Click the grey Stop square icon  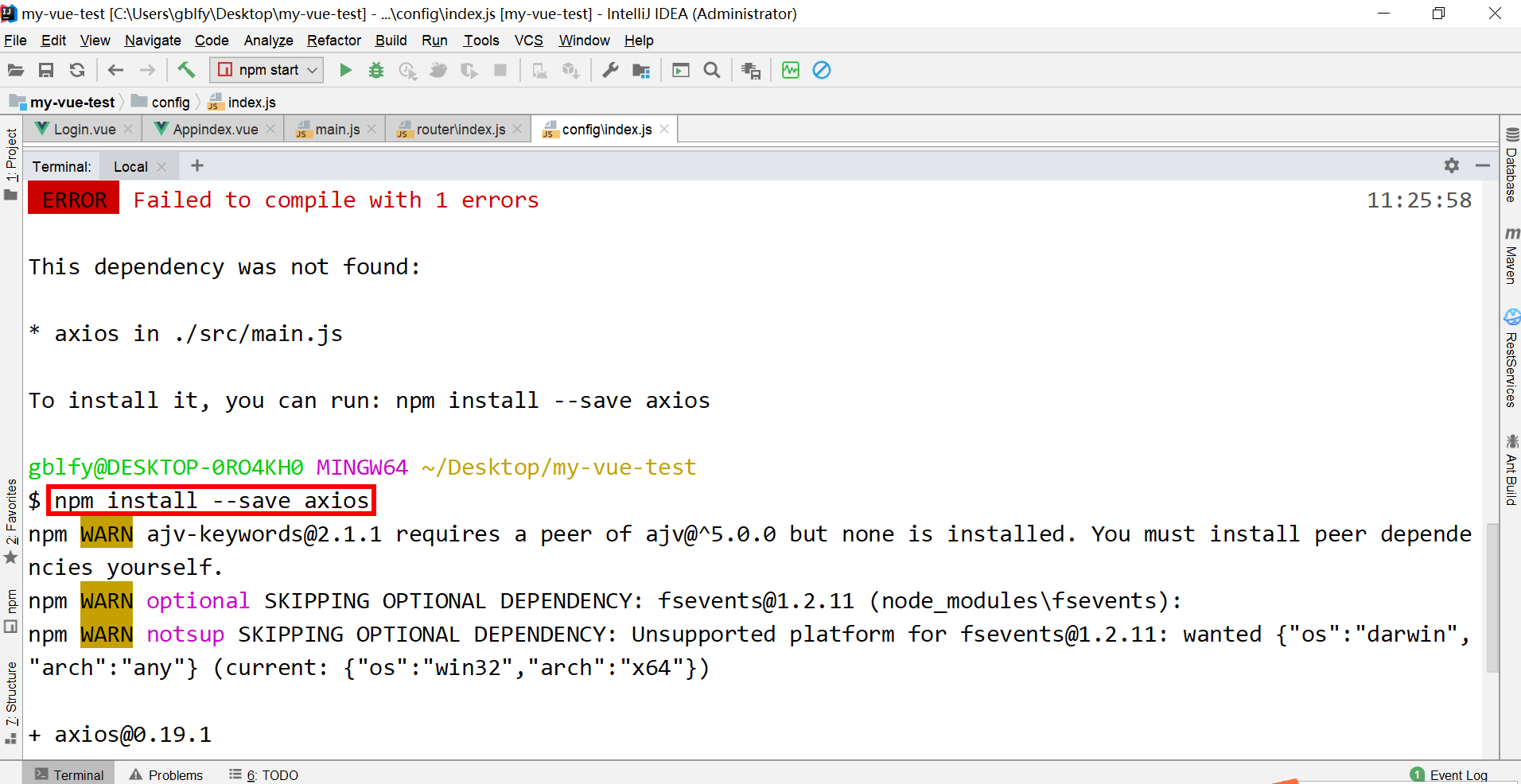tap(500, 70)
